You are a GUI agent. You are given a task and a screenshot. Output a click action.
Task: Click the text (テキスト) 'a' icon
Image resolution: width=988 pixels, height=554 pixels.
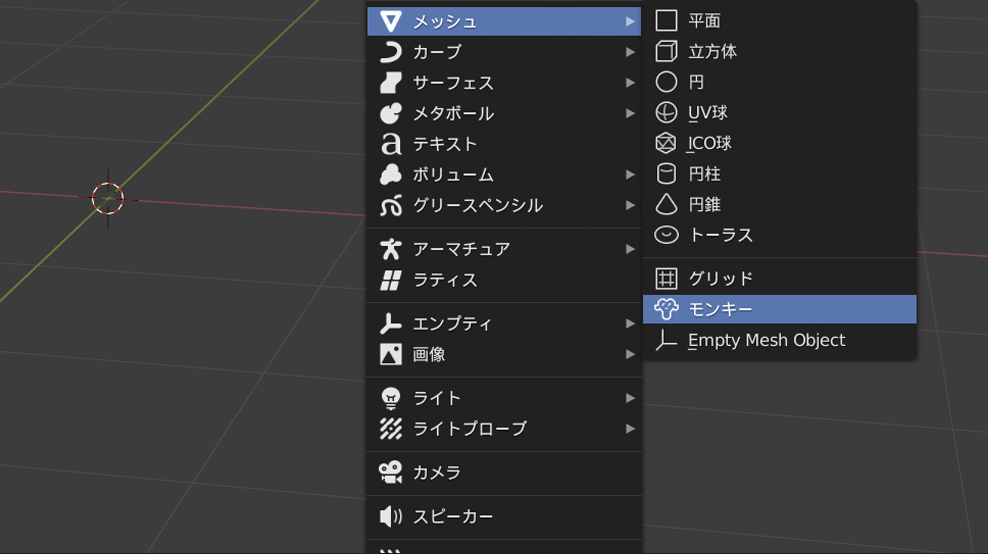tap(391, 144)
